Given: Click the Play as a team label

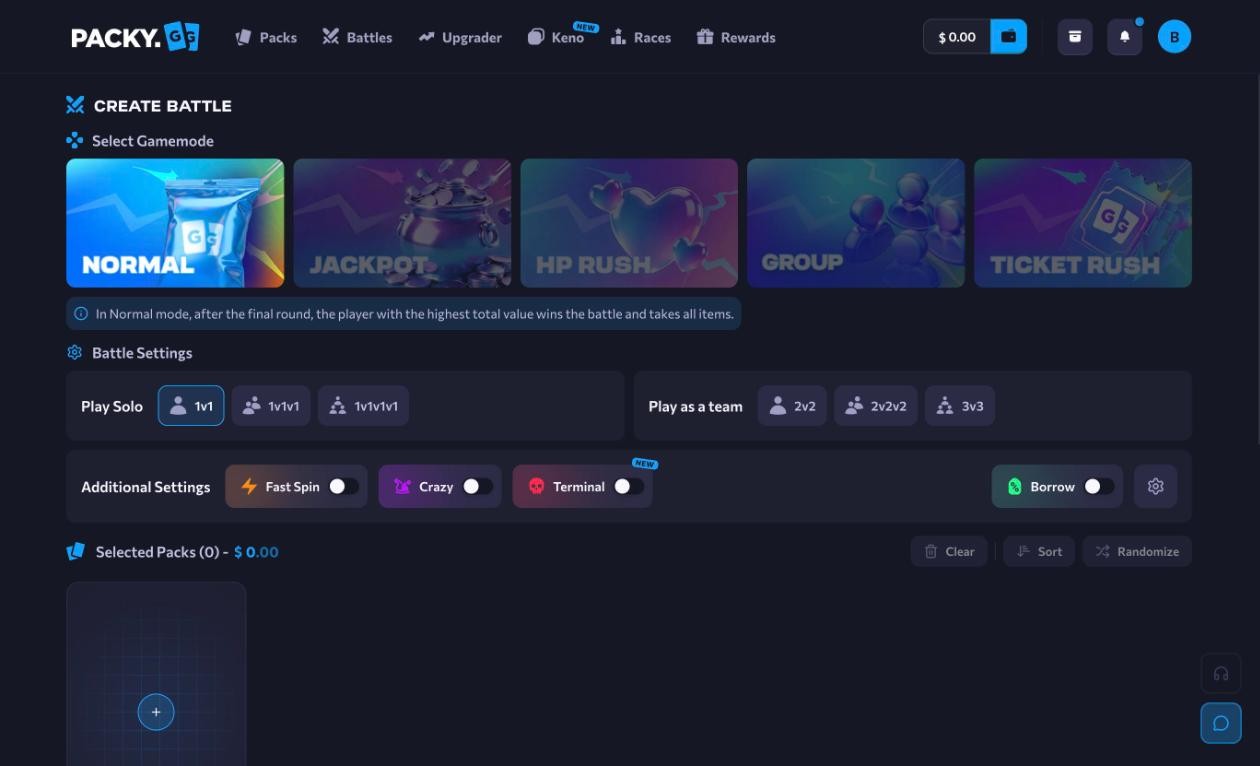Looking at the screenshot, I should click(695, 406).
